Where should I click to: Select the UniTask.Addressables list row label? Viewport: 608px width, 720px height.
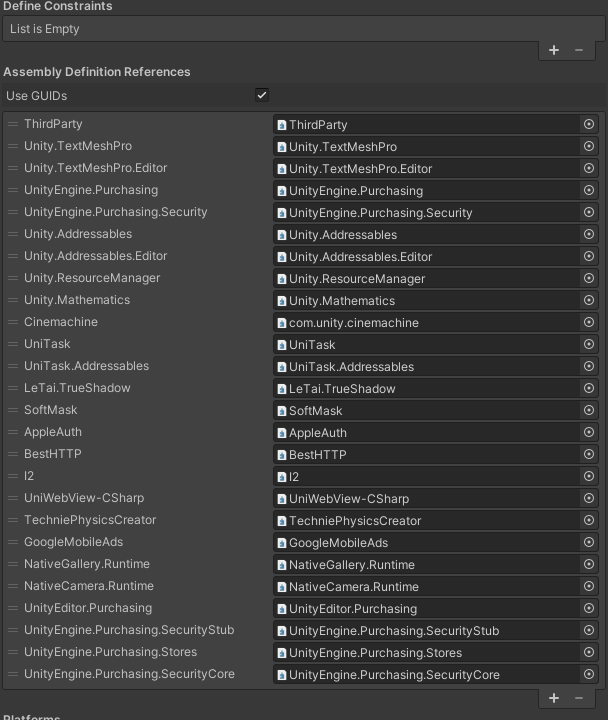(x=86, y=366)
